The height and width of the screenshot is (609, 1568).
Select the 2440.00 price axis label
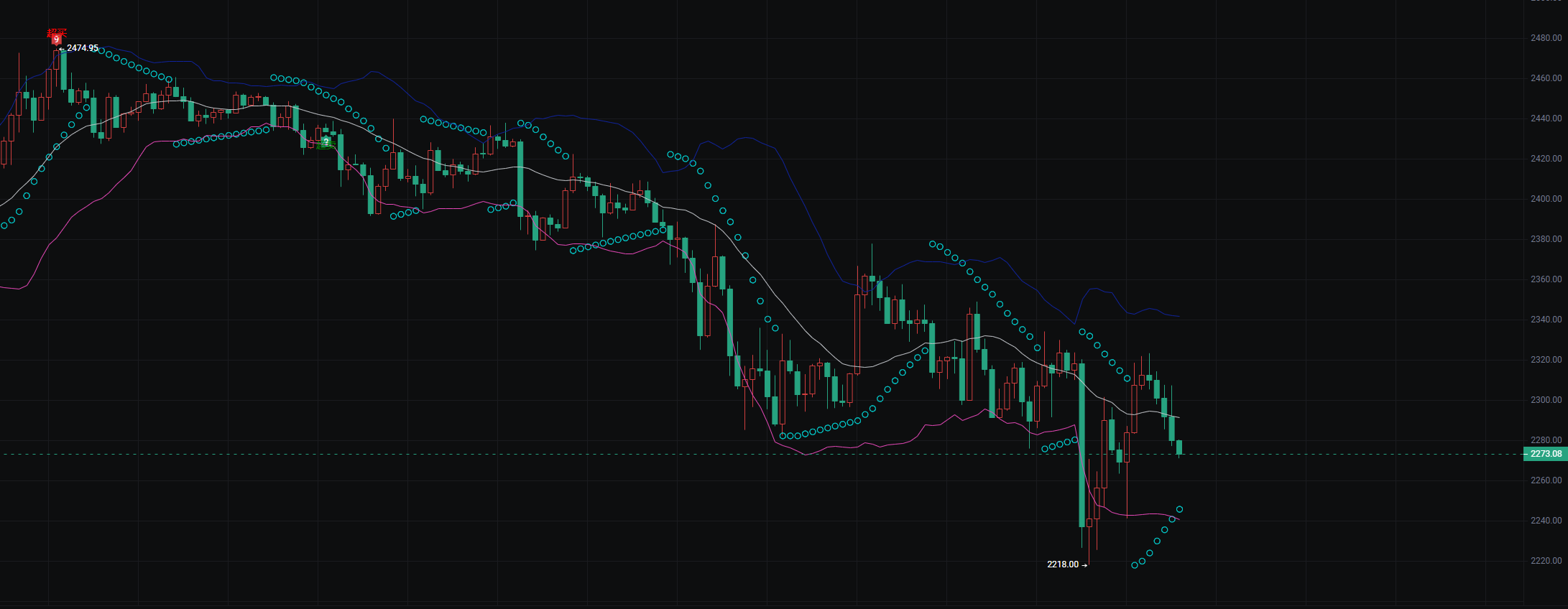[1546, 118]
